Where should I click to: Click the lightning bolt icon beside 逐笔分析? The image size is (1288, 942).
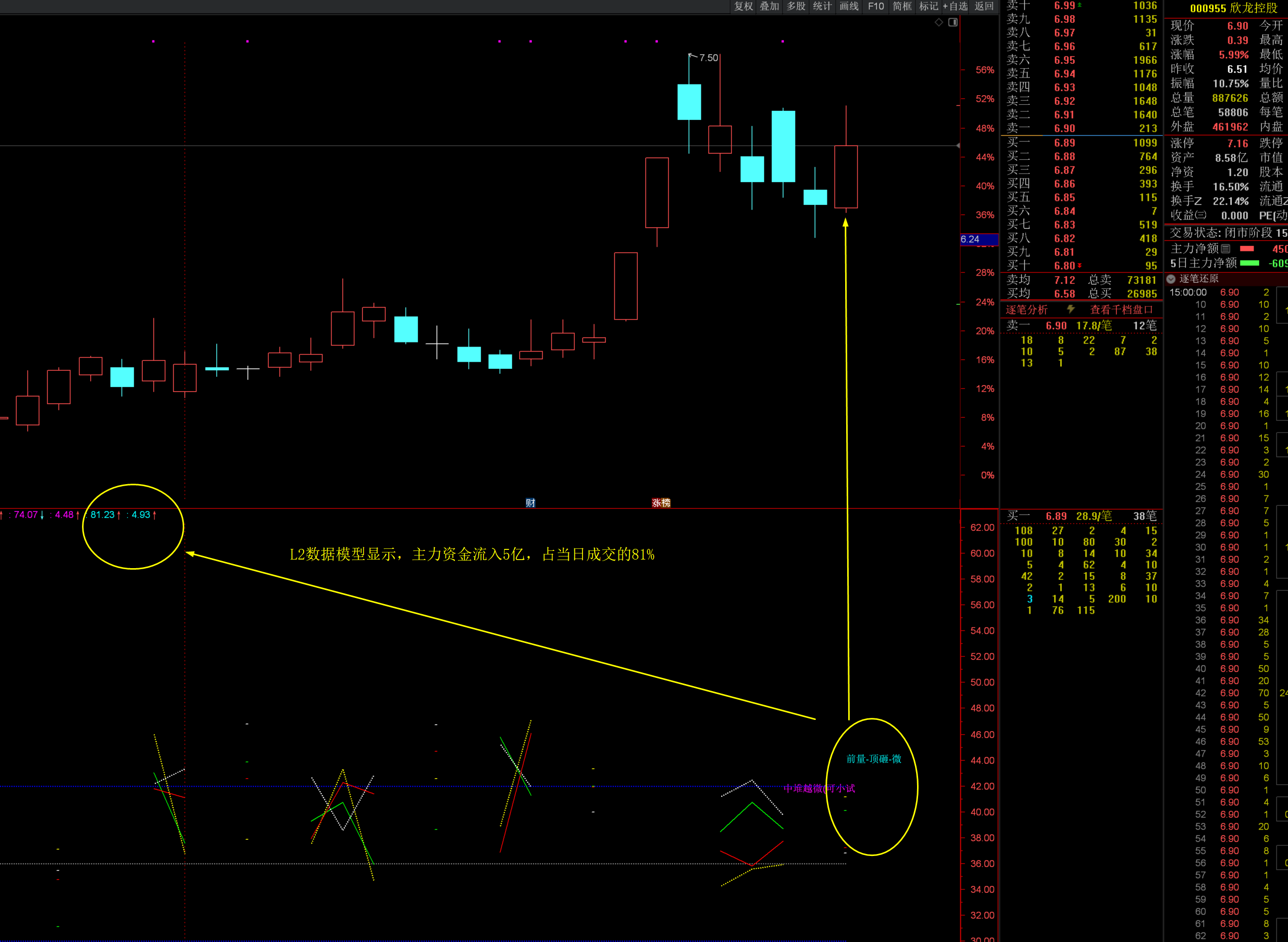pyautogui.click(x=1071, y=309)
